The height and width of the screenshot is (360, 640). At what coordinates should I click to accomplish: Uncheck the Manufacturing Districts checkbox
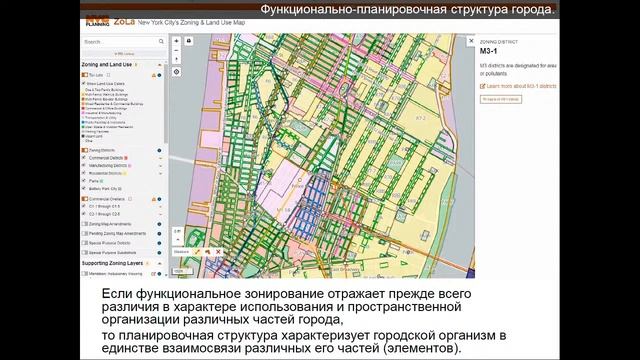pos(84,165)
